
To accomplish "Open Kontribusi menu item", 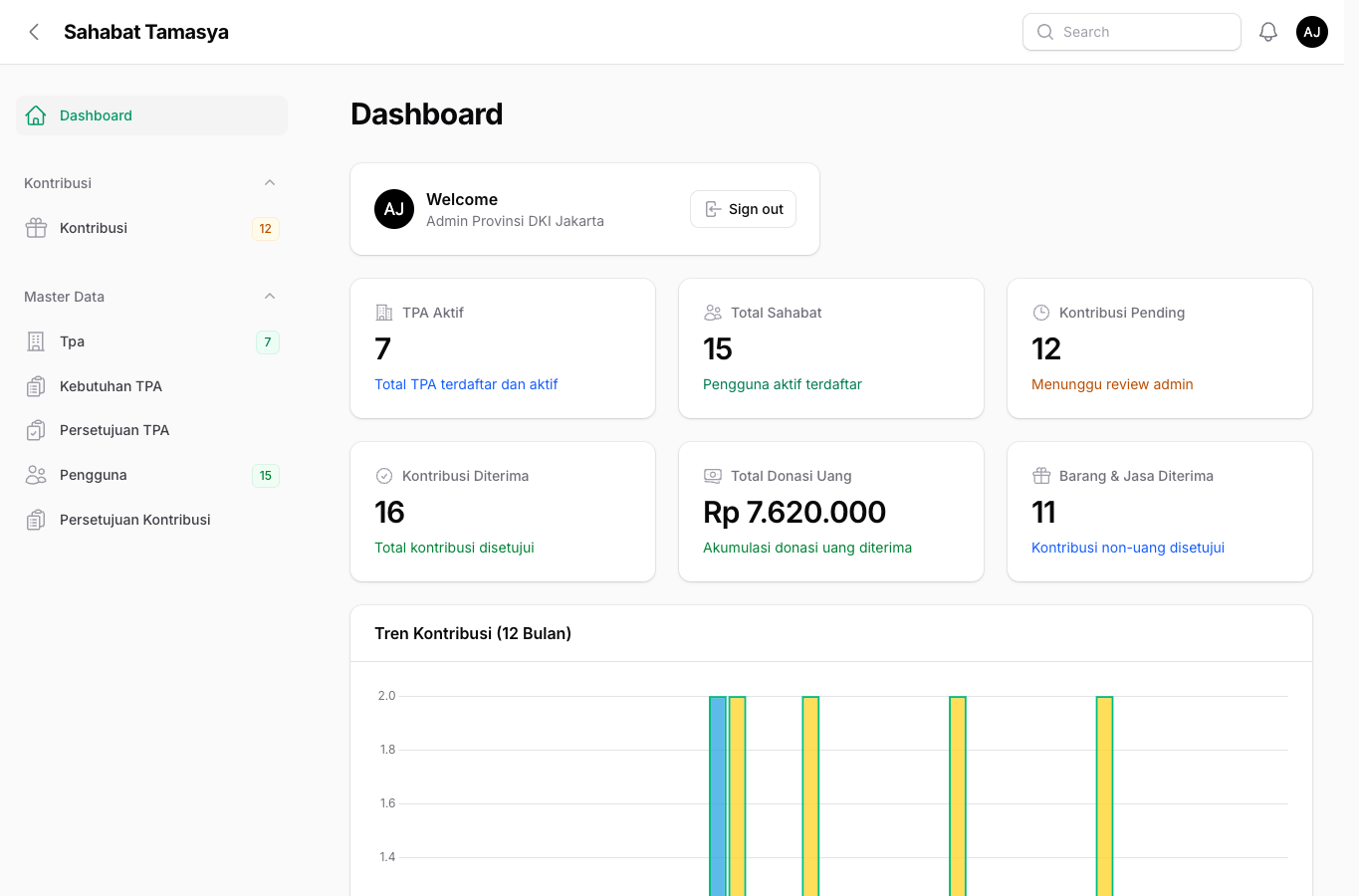I will [x=151, y=228].
